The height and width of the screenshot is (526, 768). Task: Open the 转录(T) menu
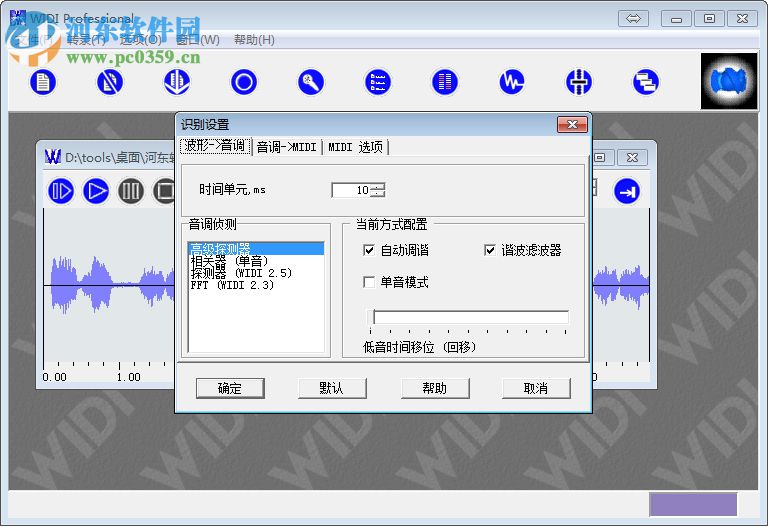pos(87,40)
